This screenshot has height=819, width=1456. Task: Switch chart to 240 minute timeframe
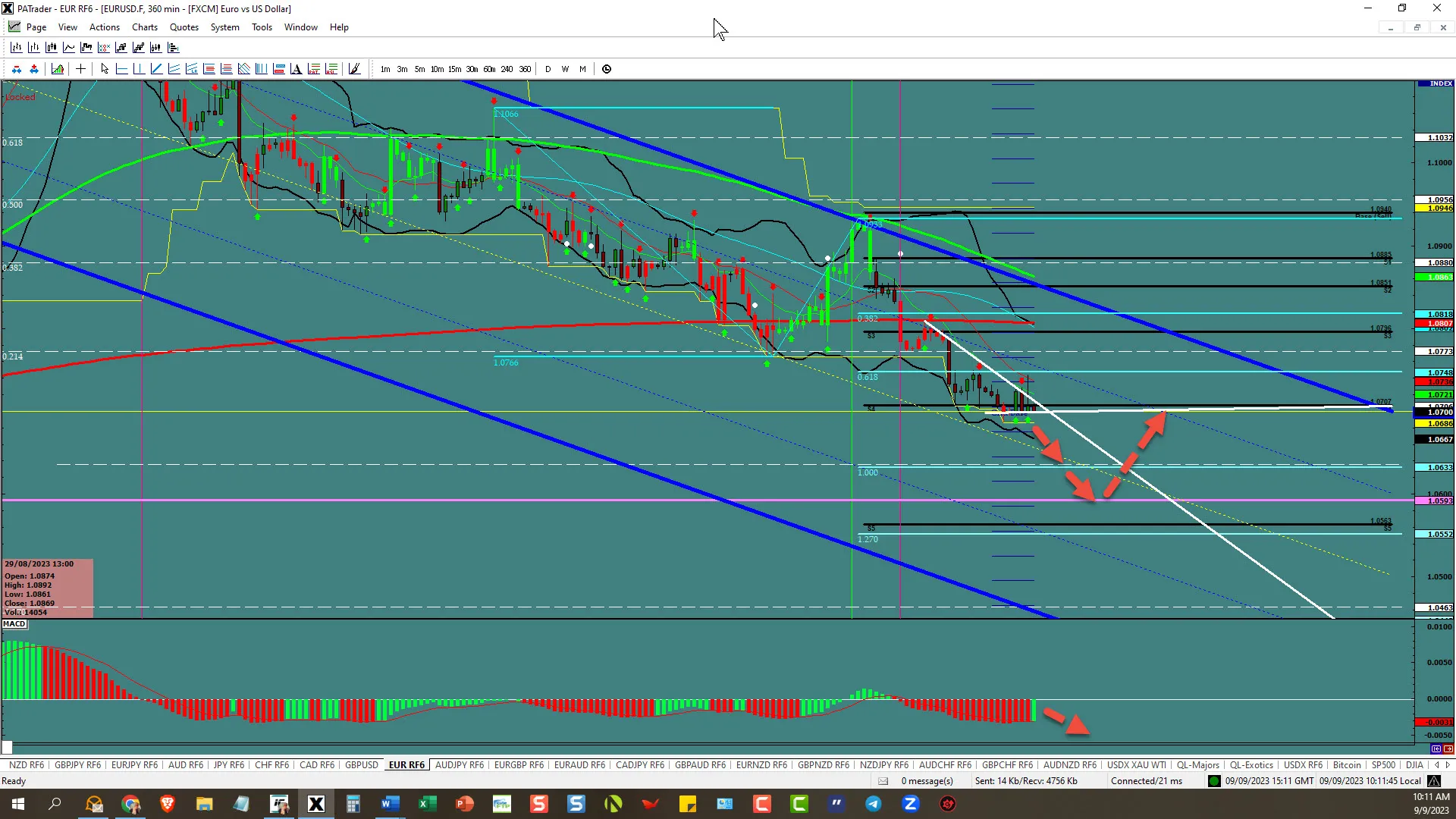tap(507, 69)
